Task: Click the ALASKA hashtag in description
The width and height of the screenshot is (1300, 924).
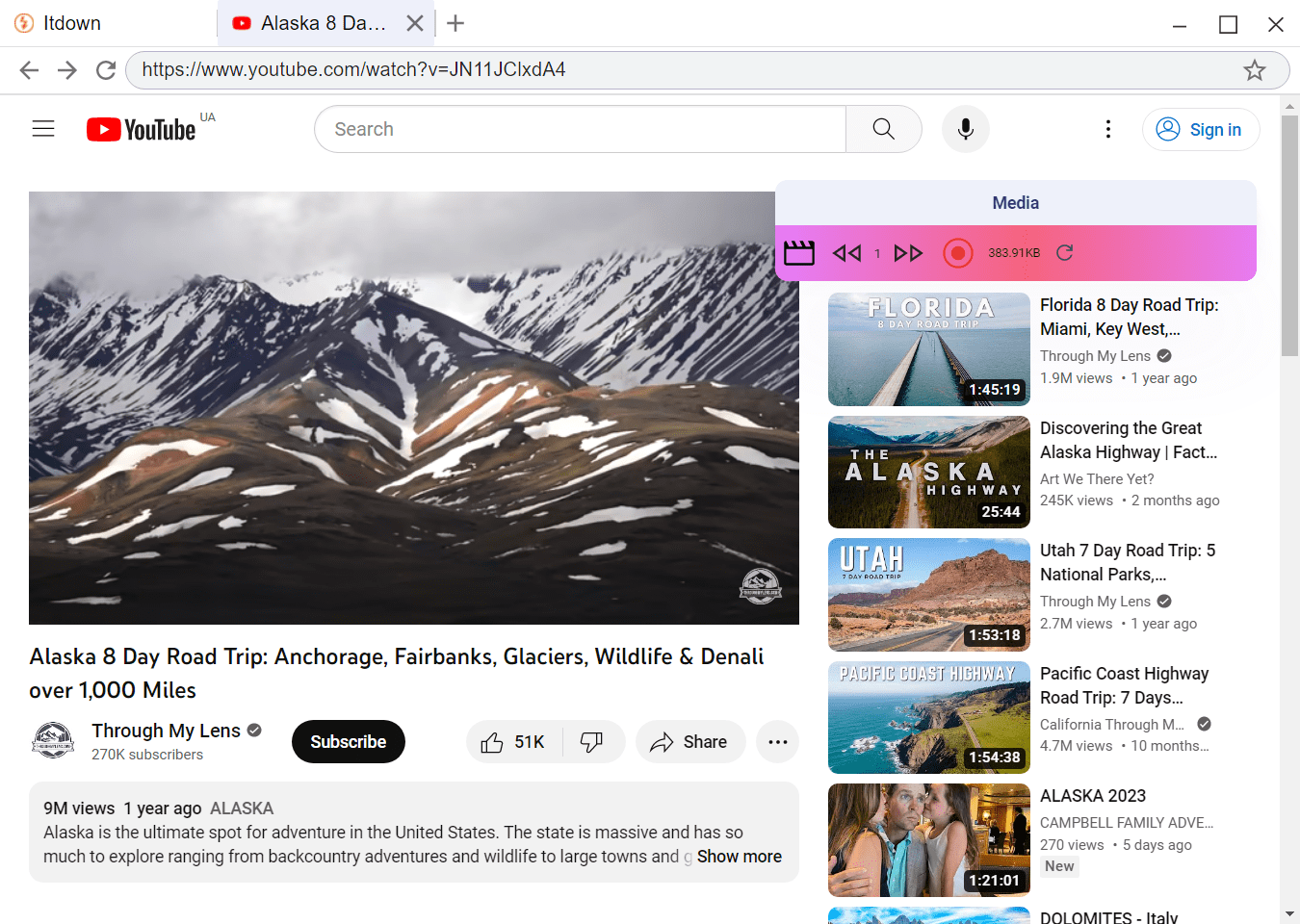Action: pos(242,808)
